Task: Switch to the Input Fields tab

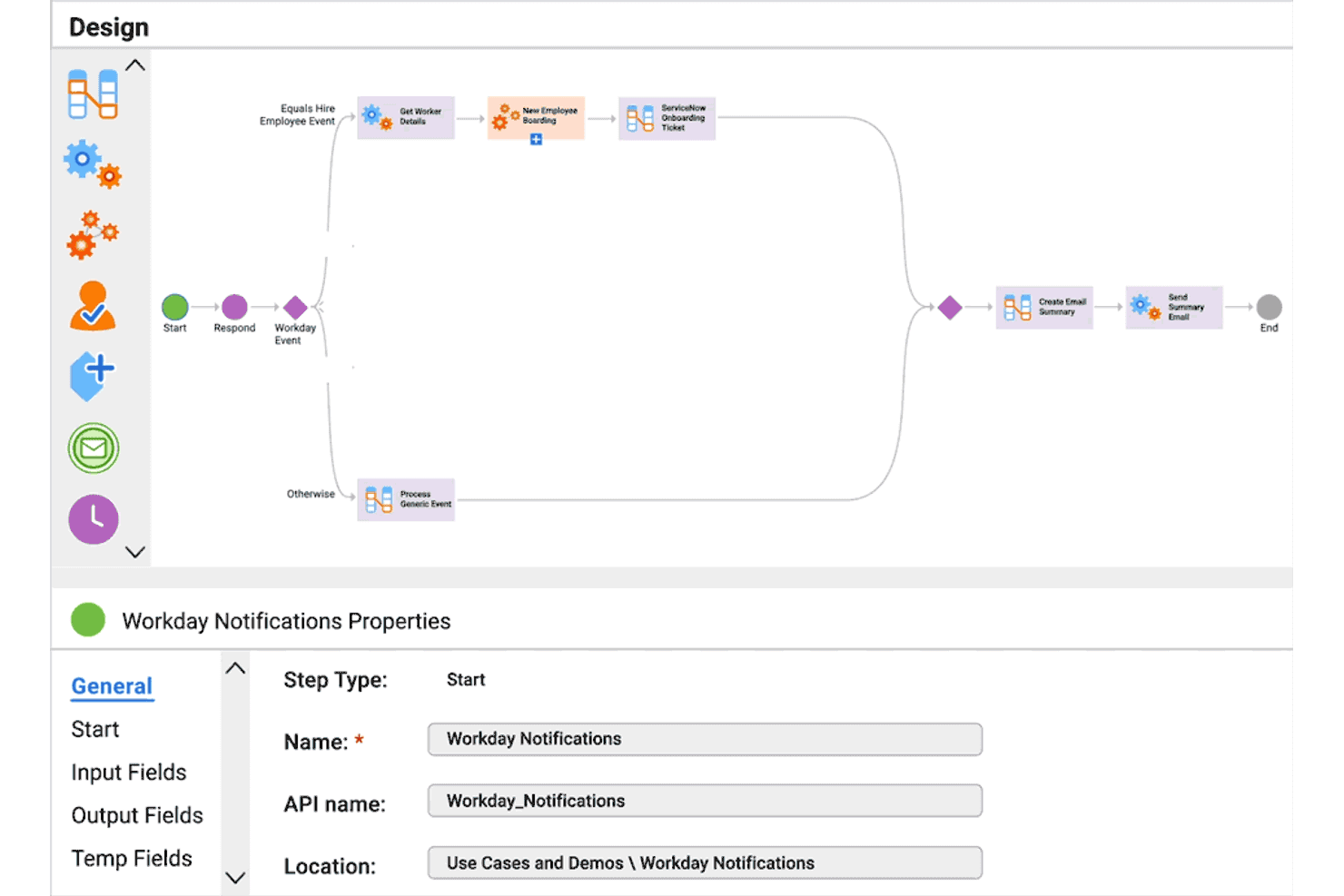Action: 129,772
